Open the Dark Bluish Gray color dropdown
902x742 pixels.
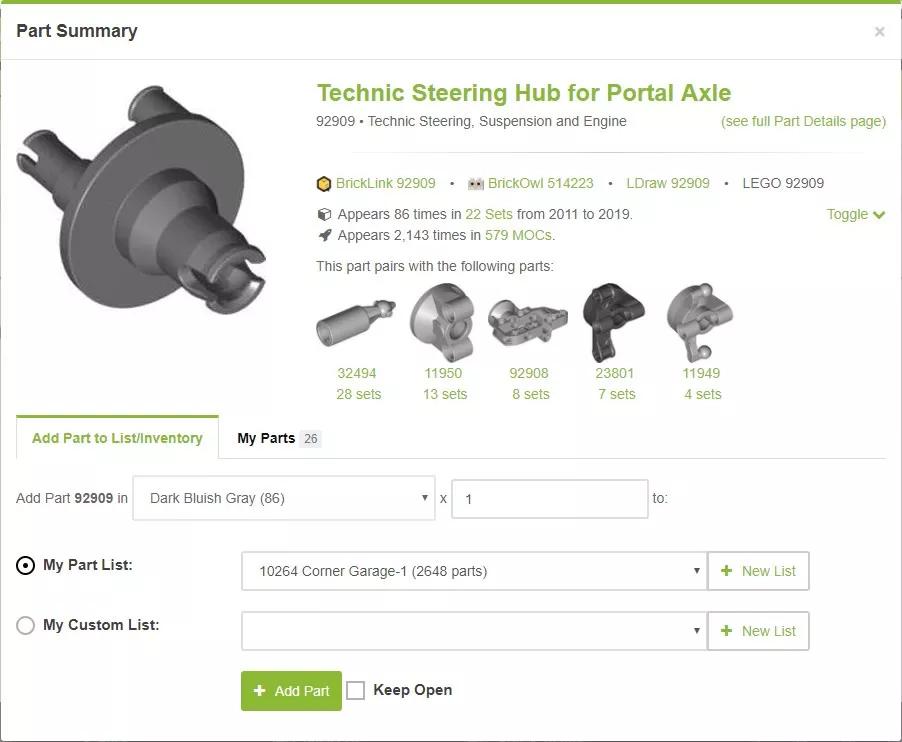click(284, 498)
